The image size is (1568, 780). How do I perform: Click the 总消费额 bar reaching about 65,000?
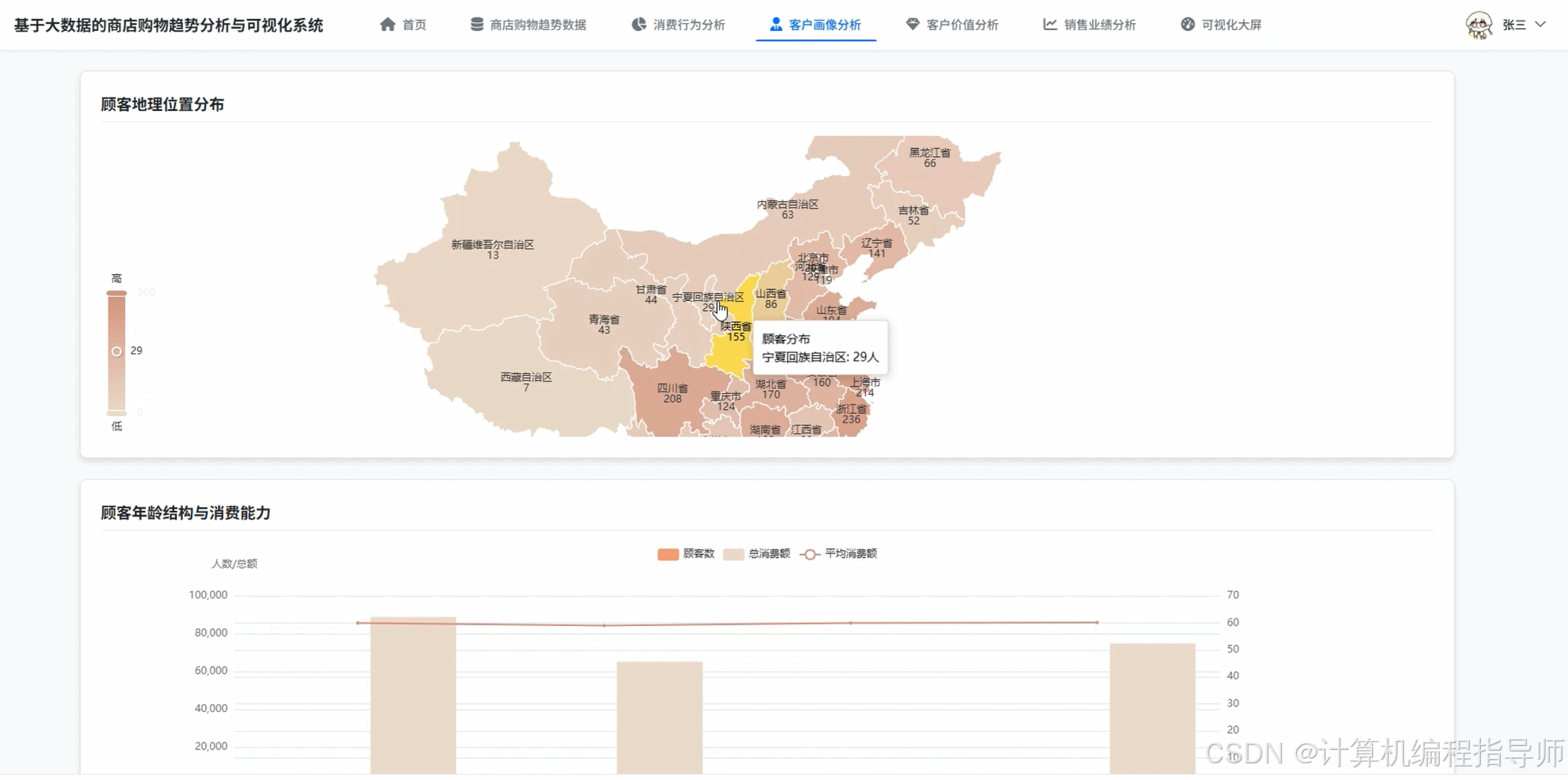(660, 717)
